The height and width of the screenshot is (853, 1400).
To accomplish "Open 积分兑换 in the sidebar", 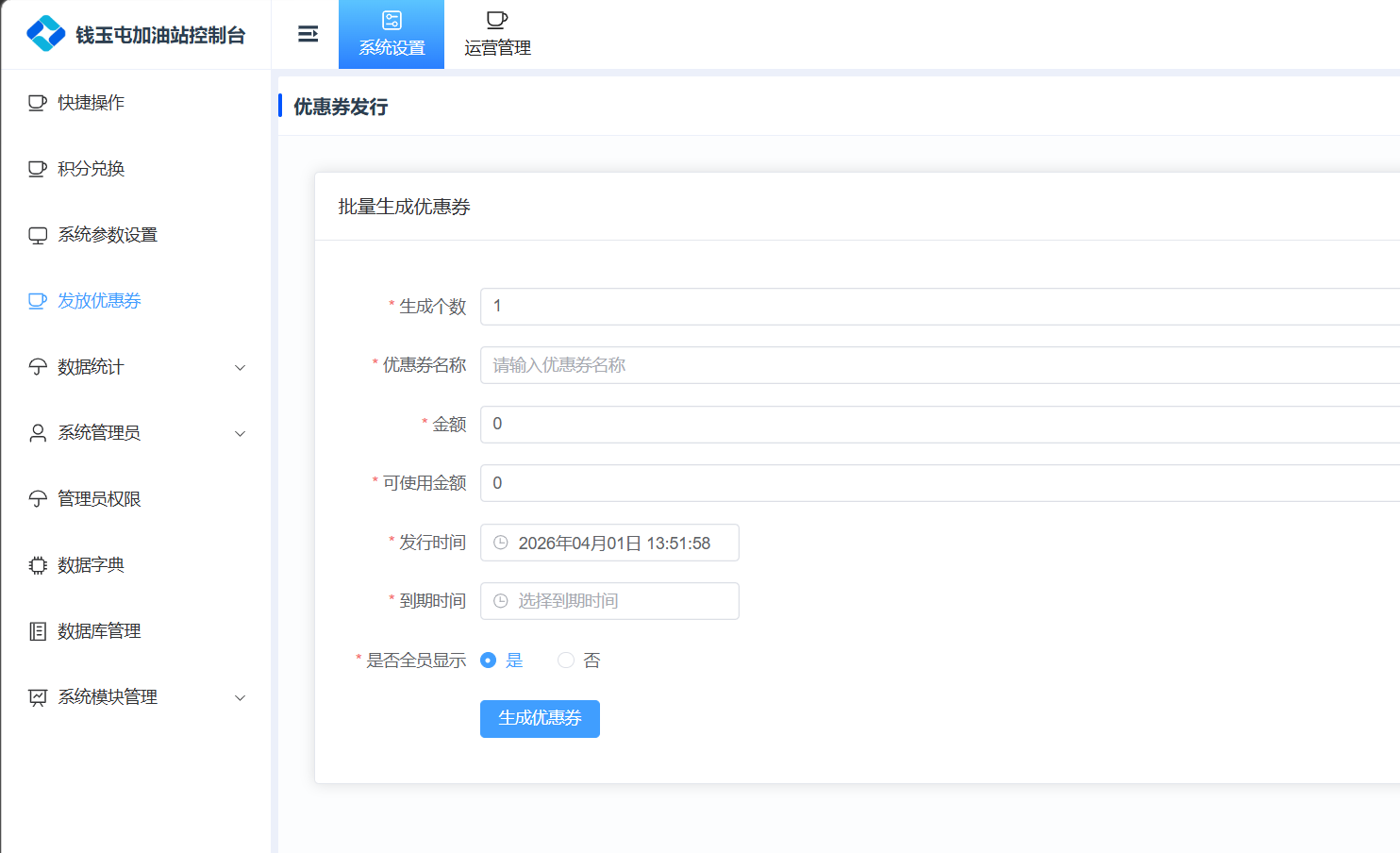I will coord(91,169).
